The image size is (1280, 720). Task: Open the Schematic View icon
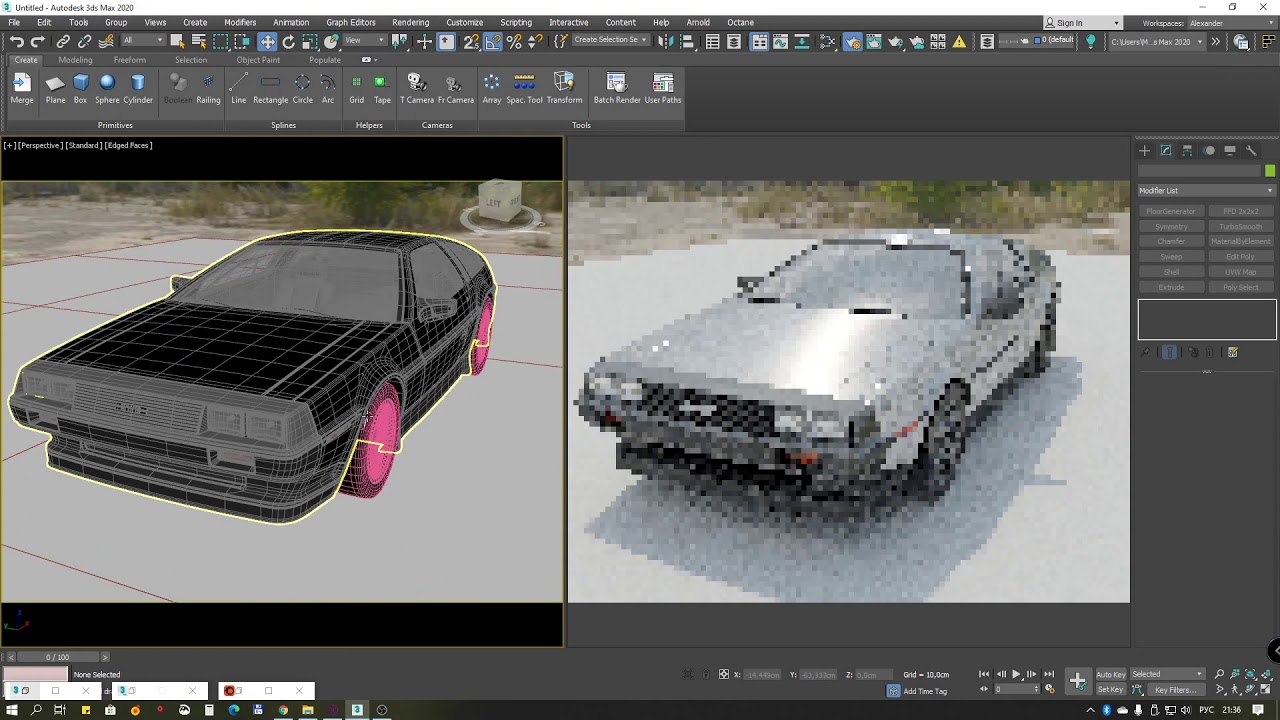coord(802,41)
